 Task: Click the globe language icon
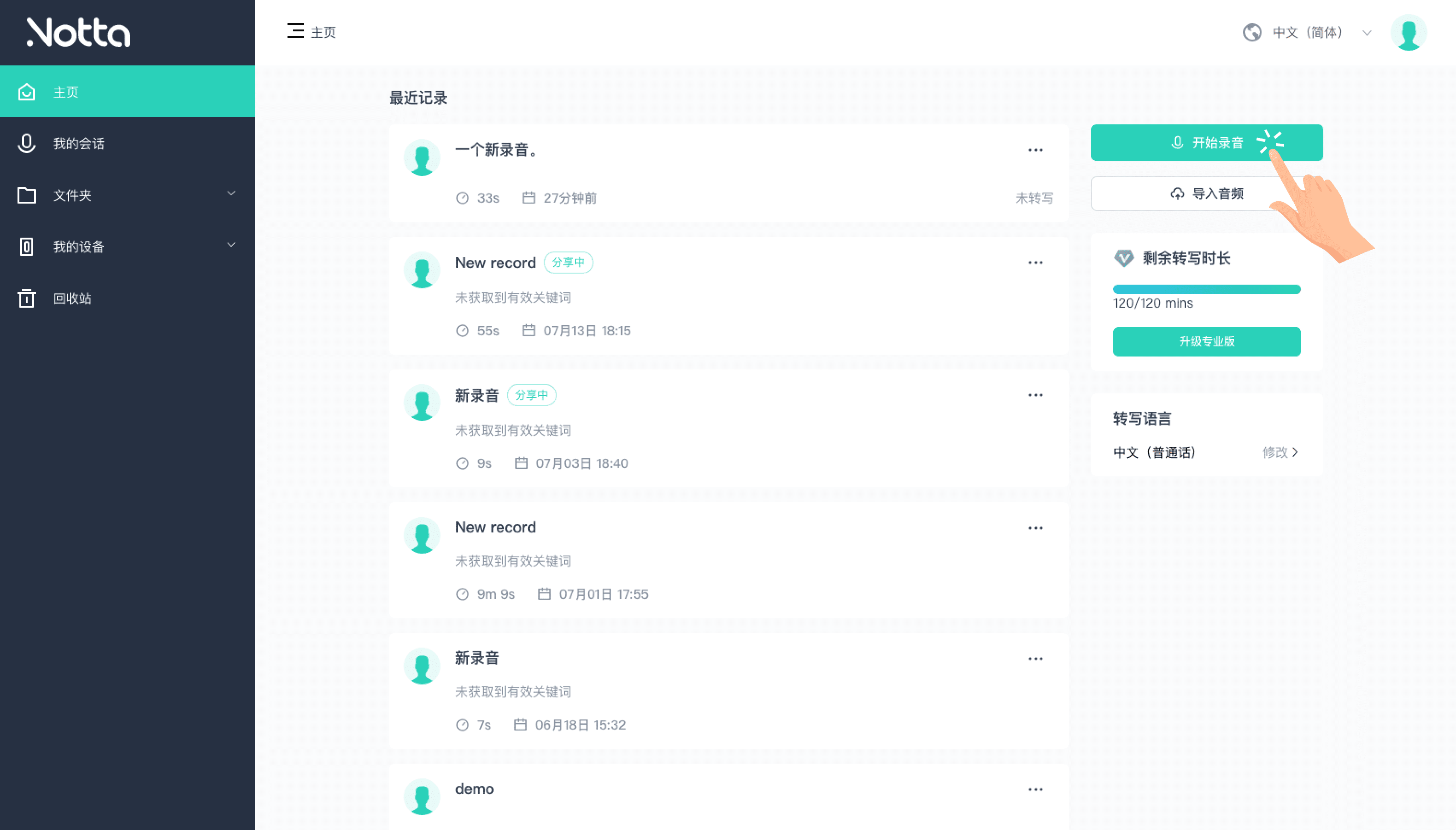[1252, 33]
